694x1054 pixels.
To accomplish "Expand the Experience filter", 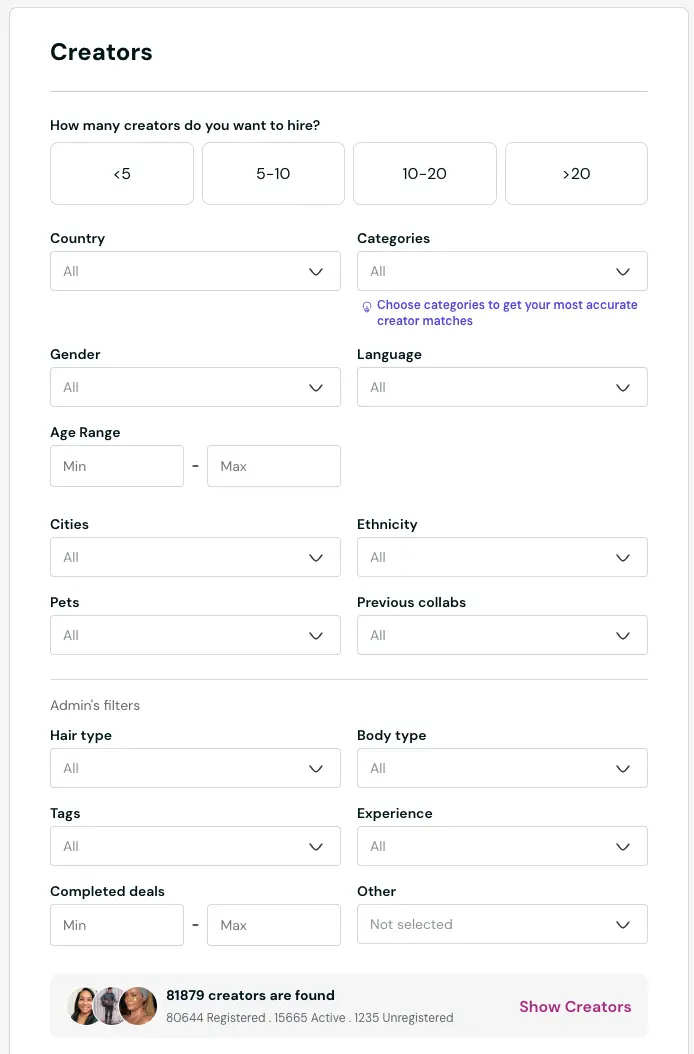I will click(x=502, y=846).
